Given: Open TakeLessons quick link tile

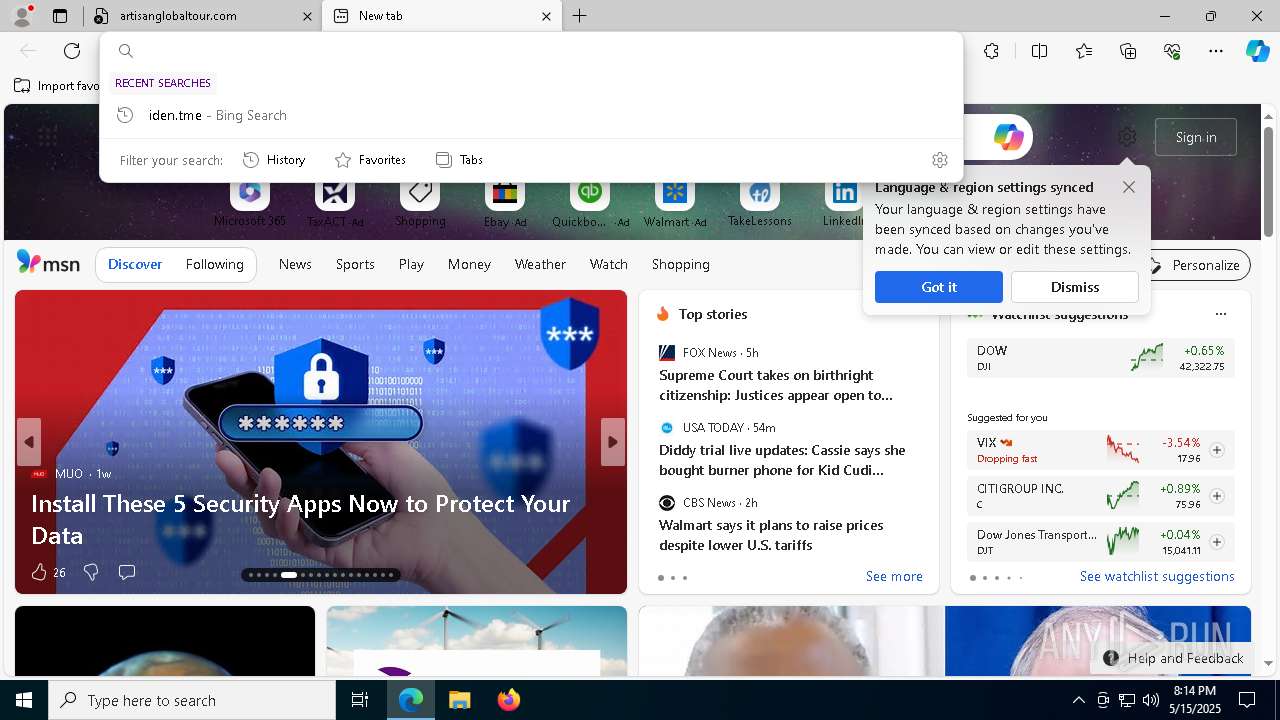Looking at the screenshot, I should point(760,205).
